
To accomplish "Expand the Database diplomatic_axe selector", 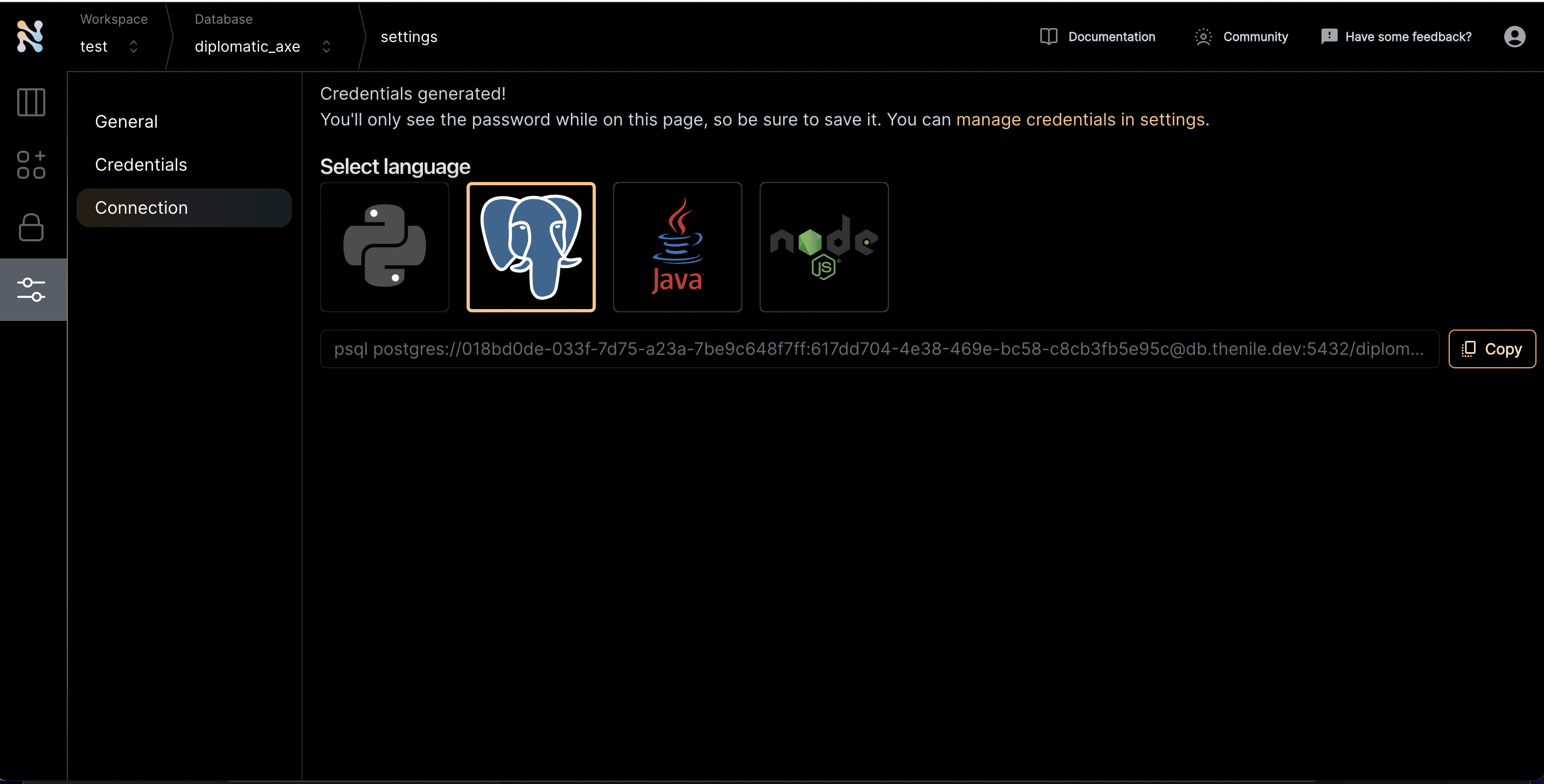I will pyautogui.click(x=262, y=46).
